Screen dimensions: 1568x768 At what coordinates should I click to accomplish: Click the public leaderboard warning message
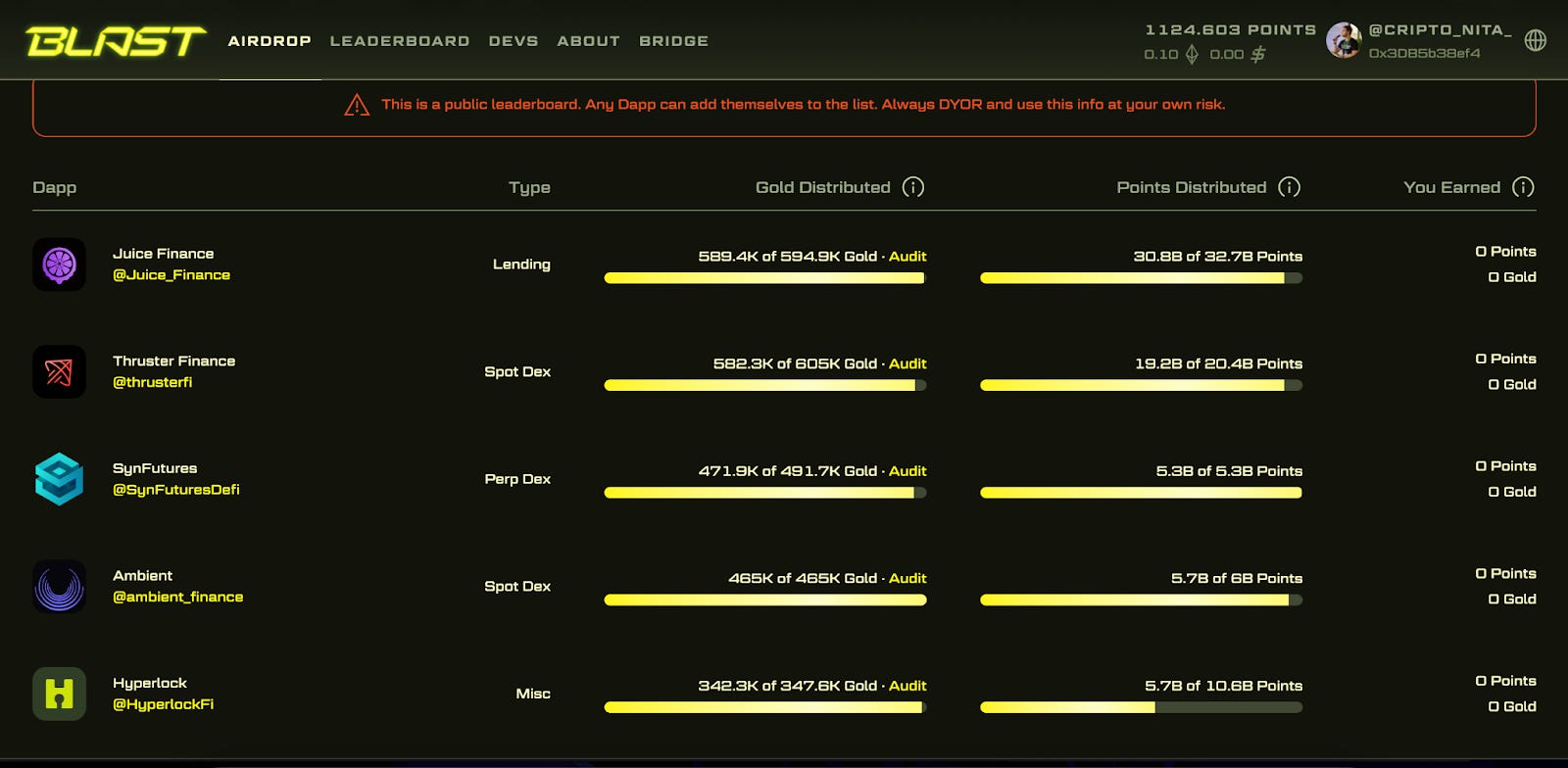804,105
